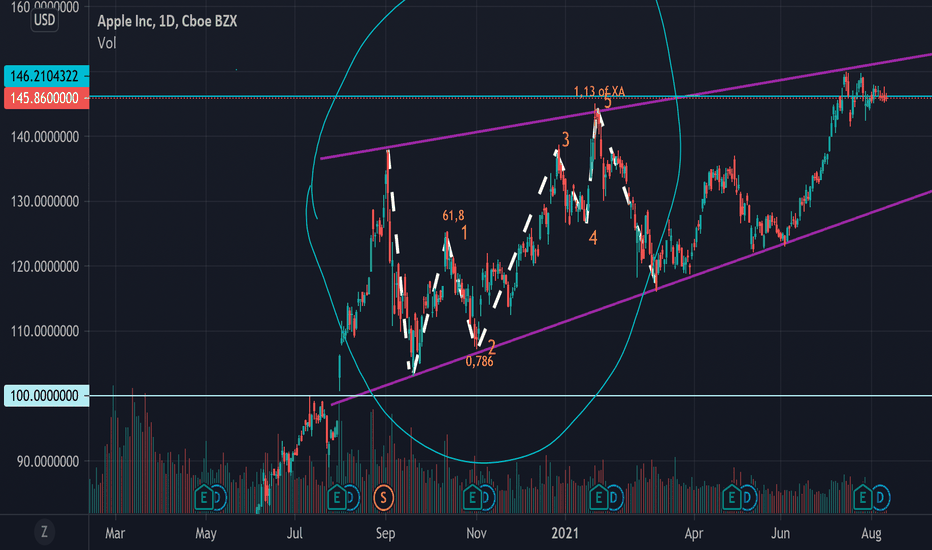932x550 pixels.
Task: Open the earnings E marker after 2021 label
Action: point(599,497)
